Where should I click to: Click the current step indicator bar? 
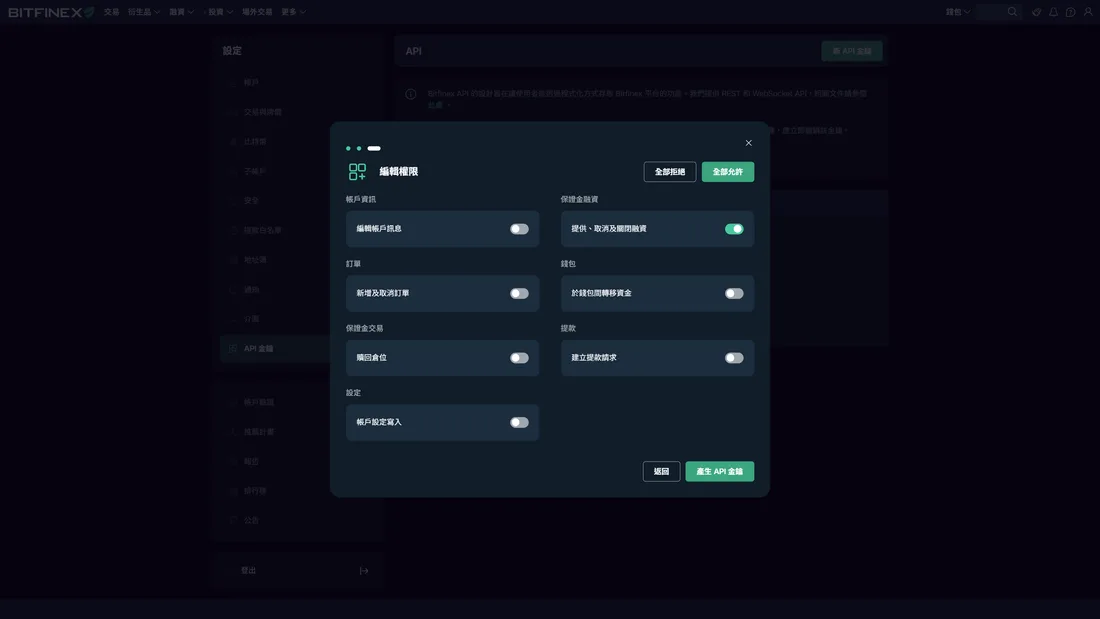(x=374, y=149)
